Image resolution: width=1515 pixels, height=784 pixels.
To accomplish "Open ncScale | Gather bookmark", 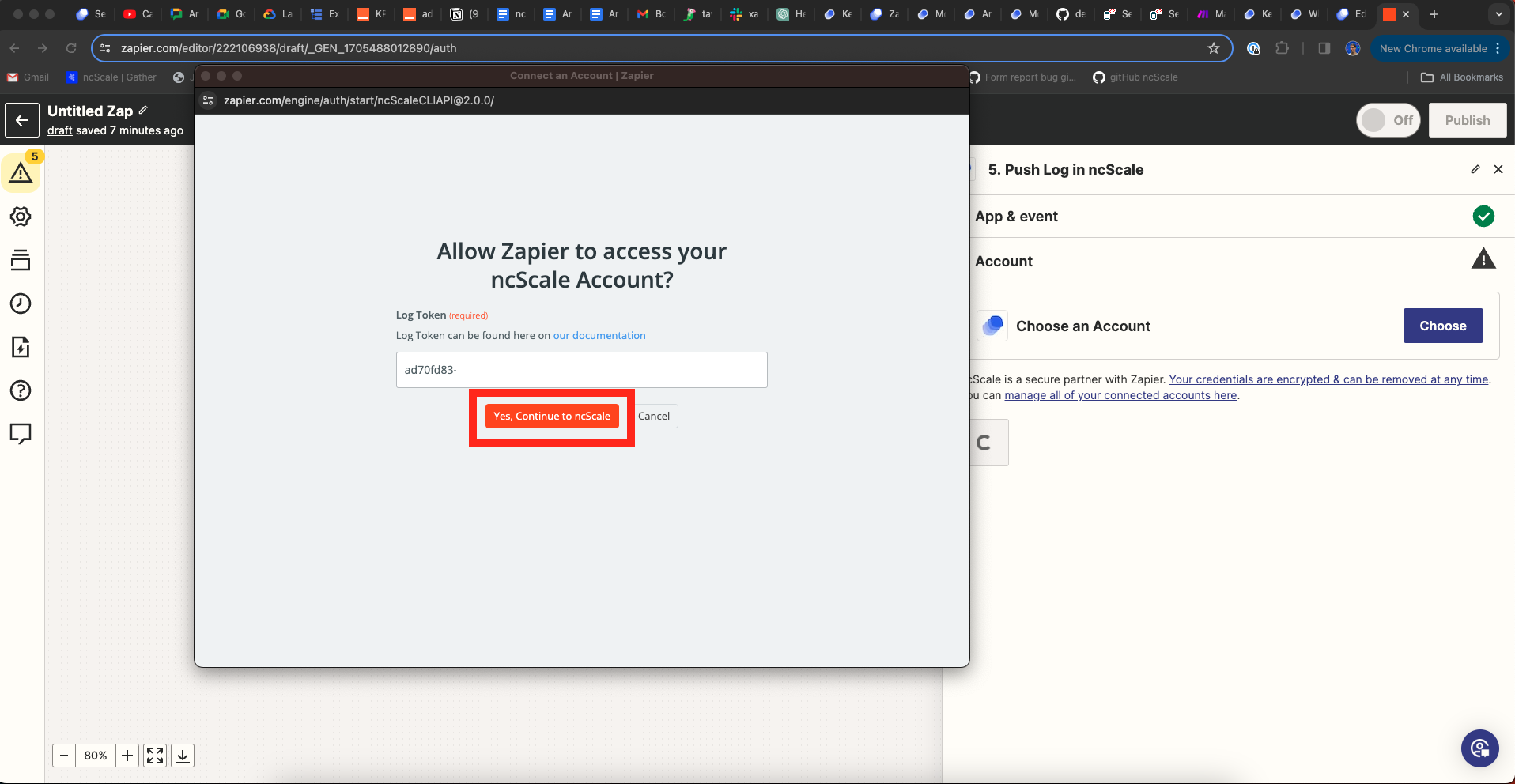I will coord(111,77).
